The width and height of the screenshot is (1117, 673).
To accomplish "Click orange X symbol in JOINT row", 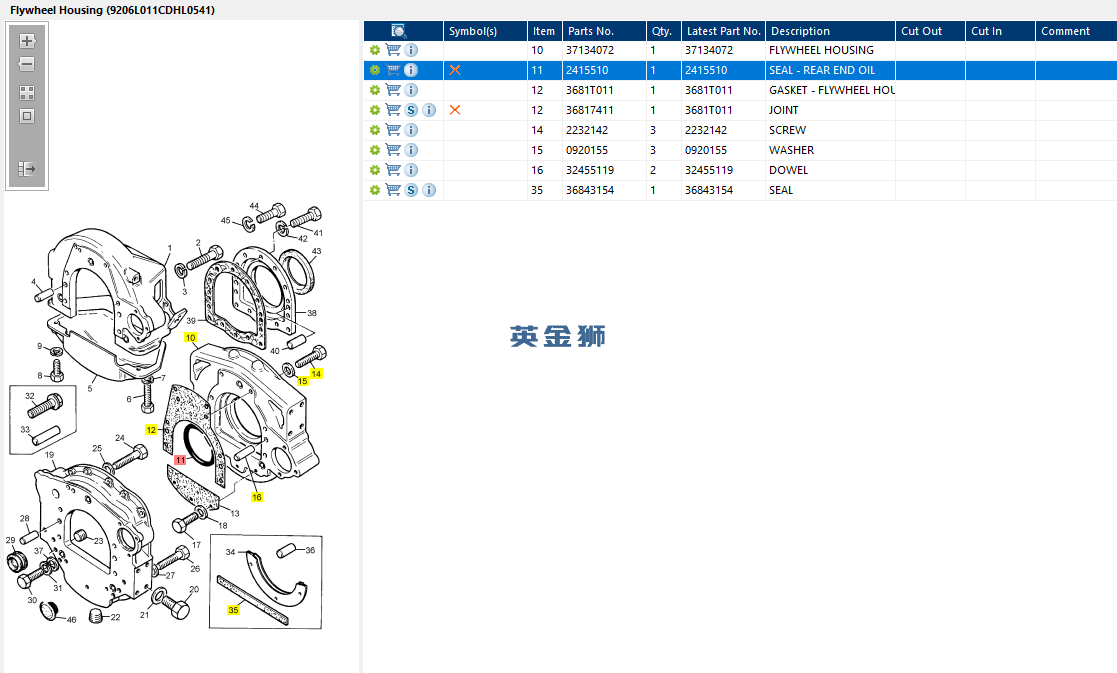I will click(x=454, y=110).
